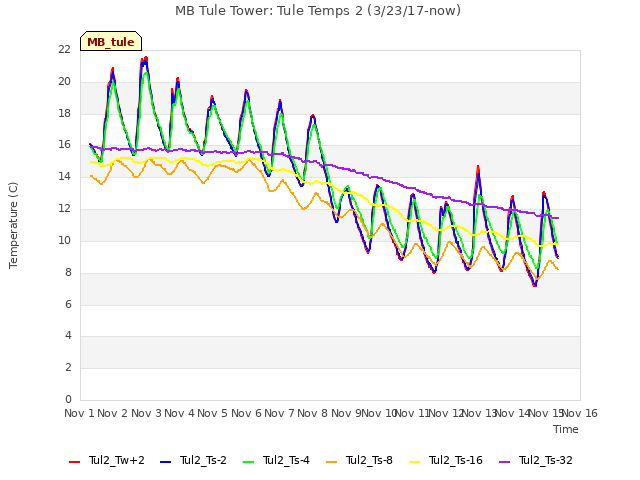The image size is (640, 480).
Task: Click the 14 y-axis tick label
Action: [64, 177]
